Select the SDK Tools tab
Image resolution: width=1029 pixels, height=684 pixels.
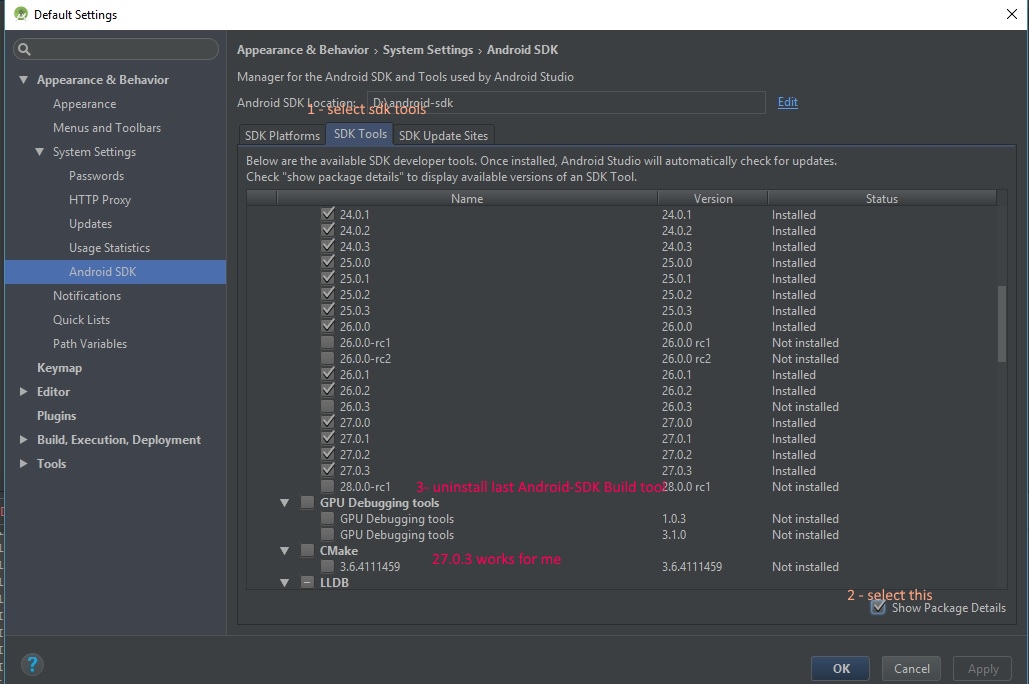pyautogui.click(x=360, y=134)
